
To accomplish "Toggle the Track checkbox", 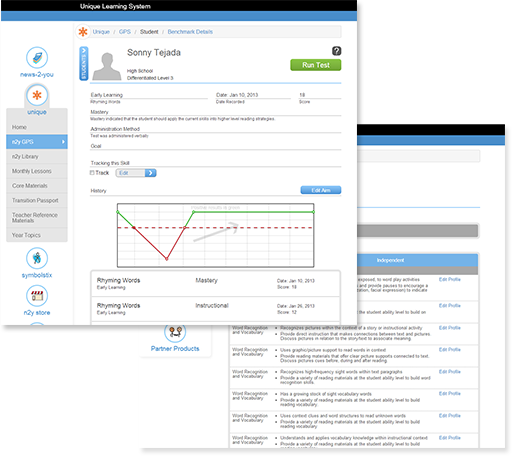I will [92, 173].
